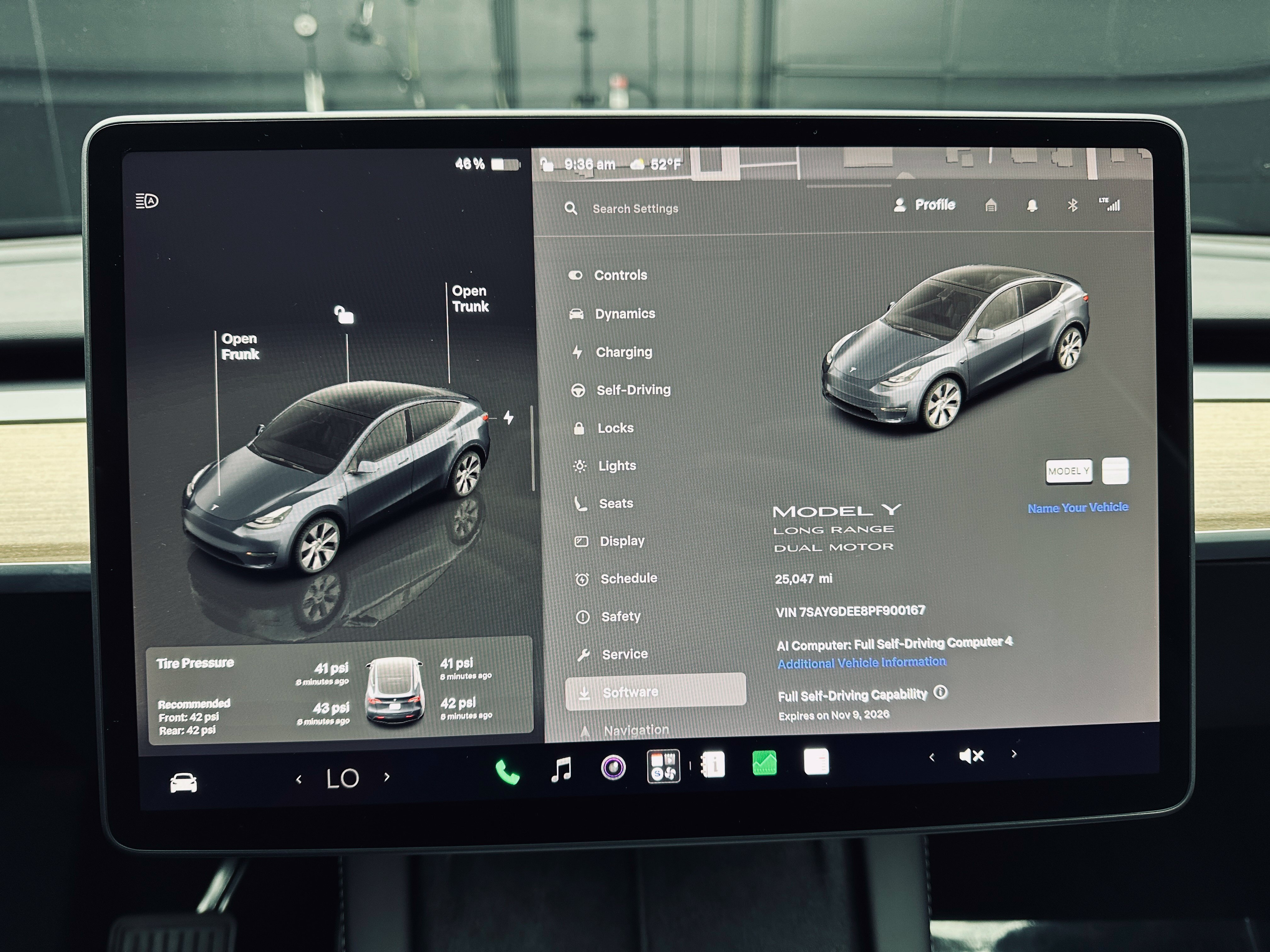The image size is (1270, 952).
Task: Tap the Search Settings field
Action: coord(635,209)
